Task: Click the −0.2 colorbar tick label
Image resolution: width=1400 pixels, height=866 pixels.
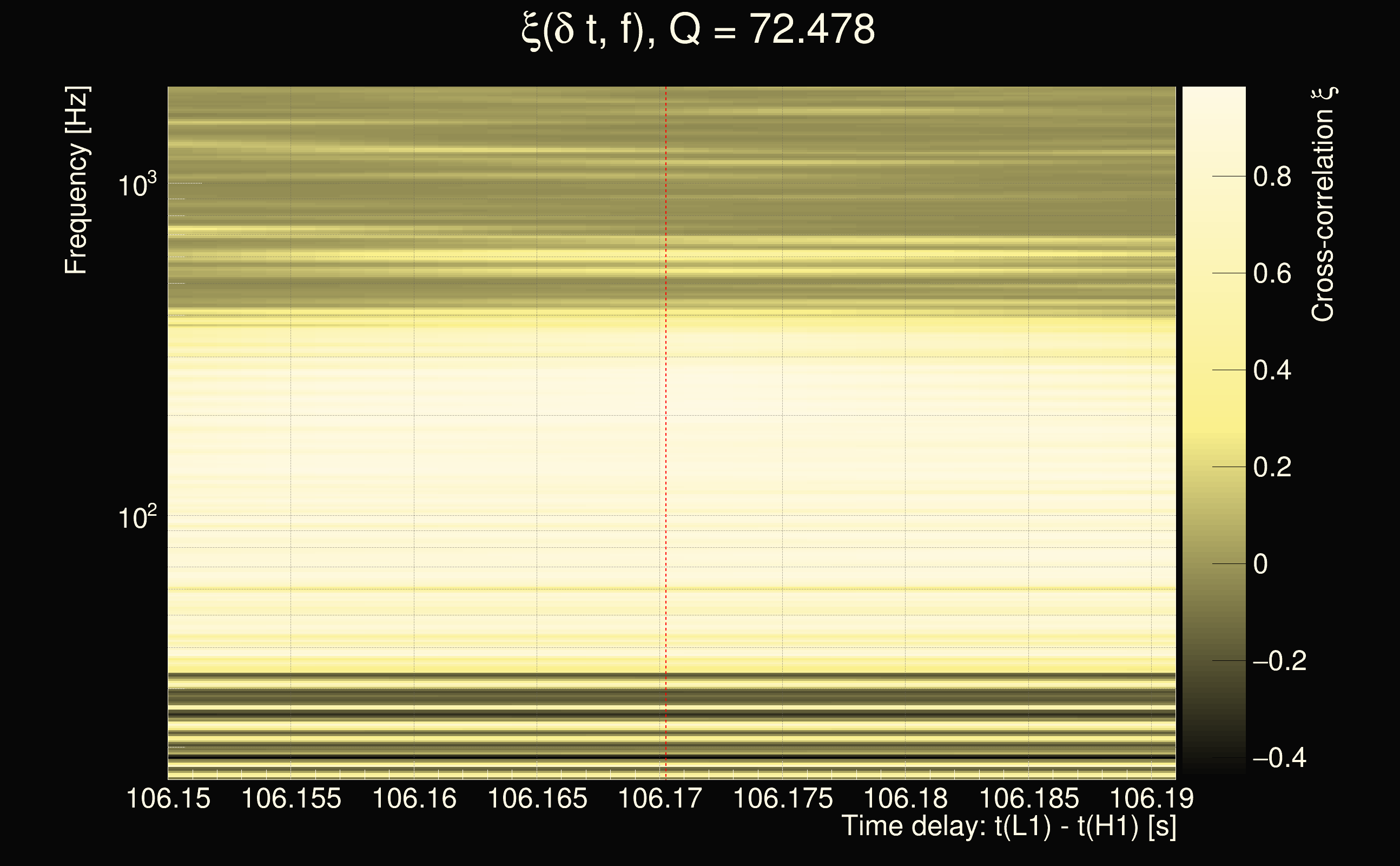Action: (1279, 661)
